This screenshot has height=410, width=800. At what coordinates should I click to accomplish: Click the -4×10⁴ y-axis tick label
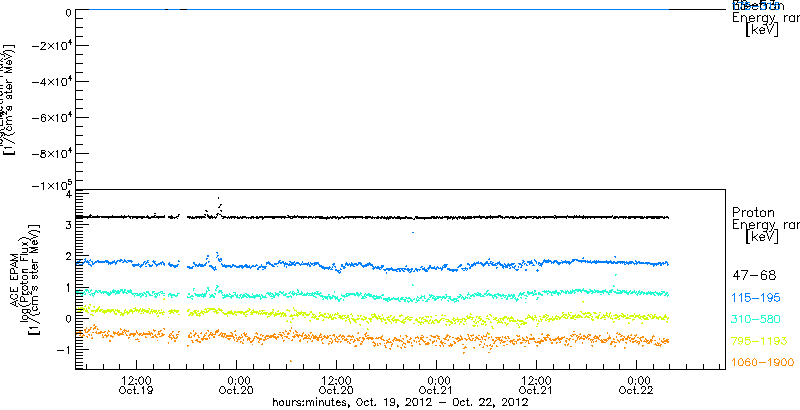tap(51, 82)
